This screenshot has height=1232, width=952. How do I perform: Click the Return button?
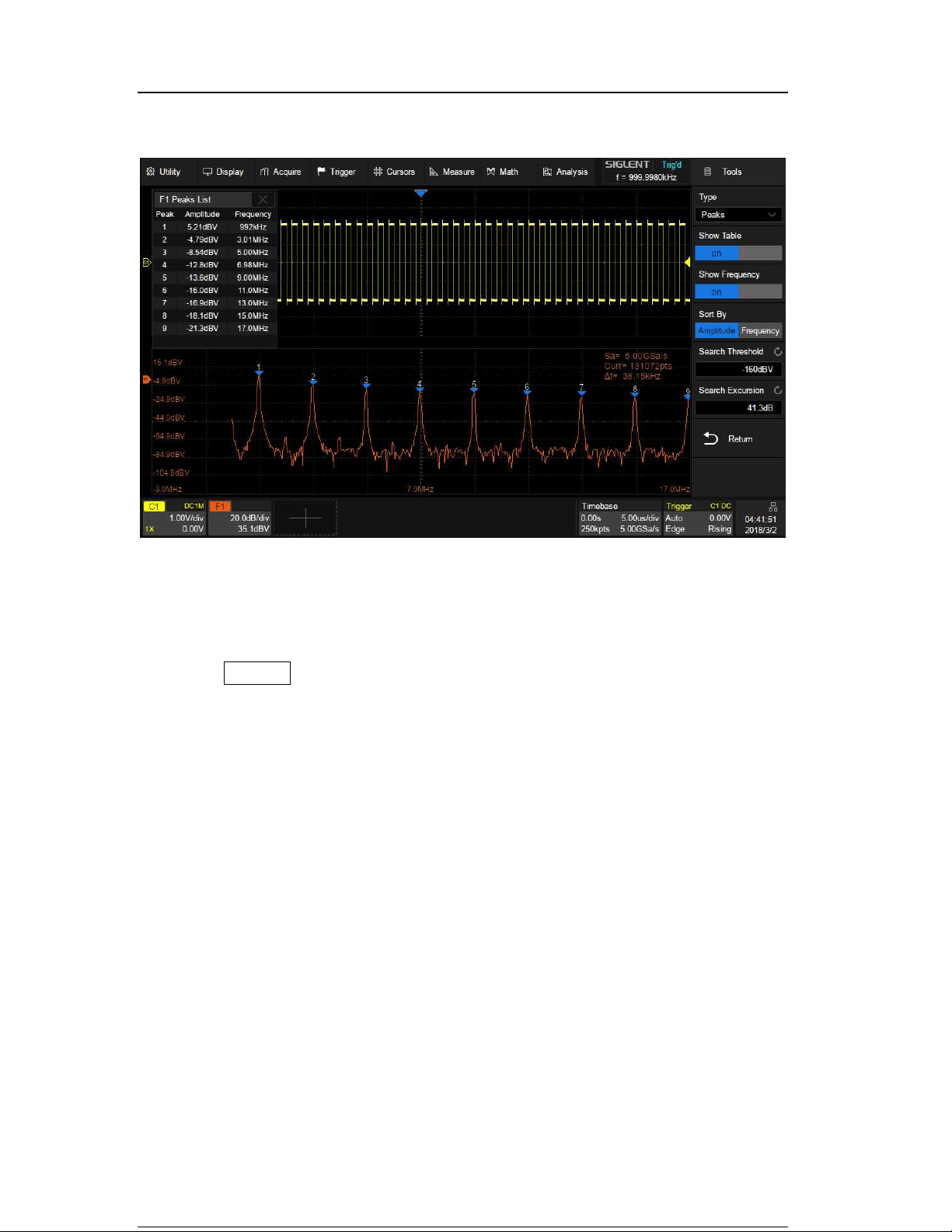(728, 439)
